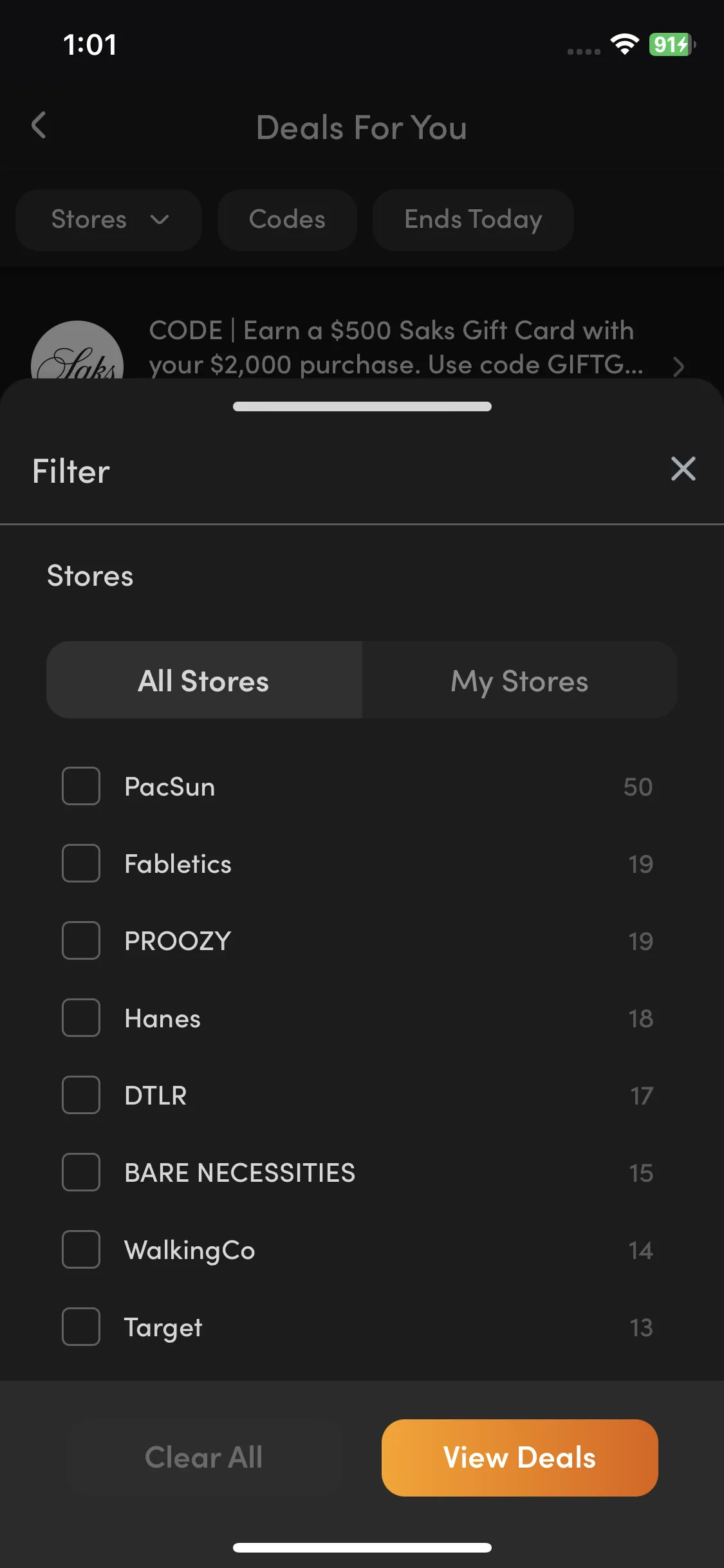Expand the Stores dropdown chip

pyautogui.click(x=109, y=219)
